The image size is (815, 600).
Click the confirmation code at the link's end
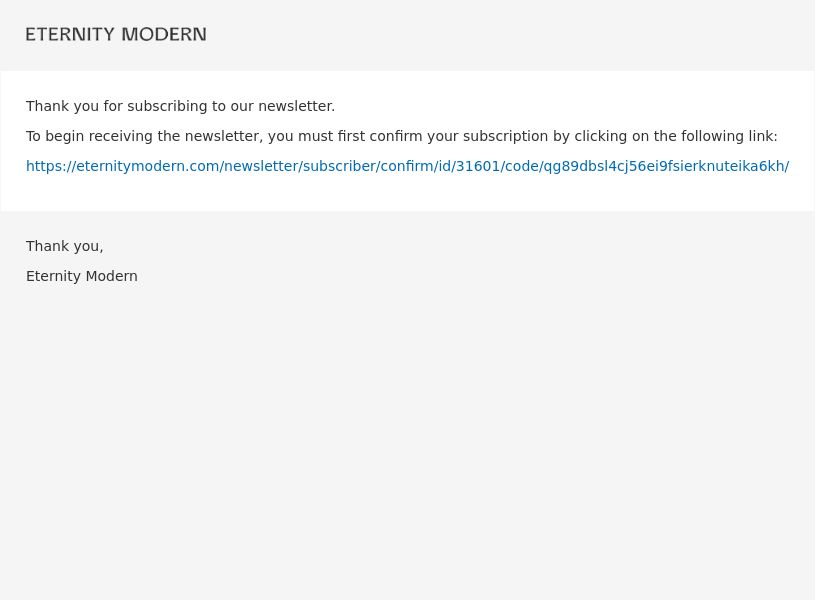[664, 166]
